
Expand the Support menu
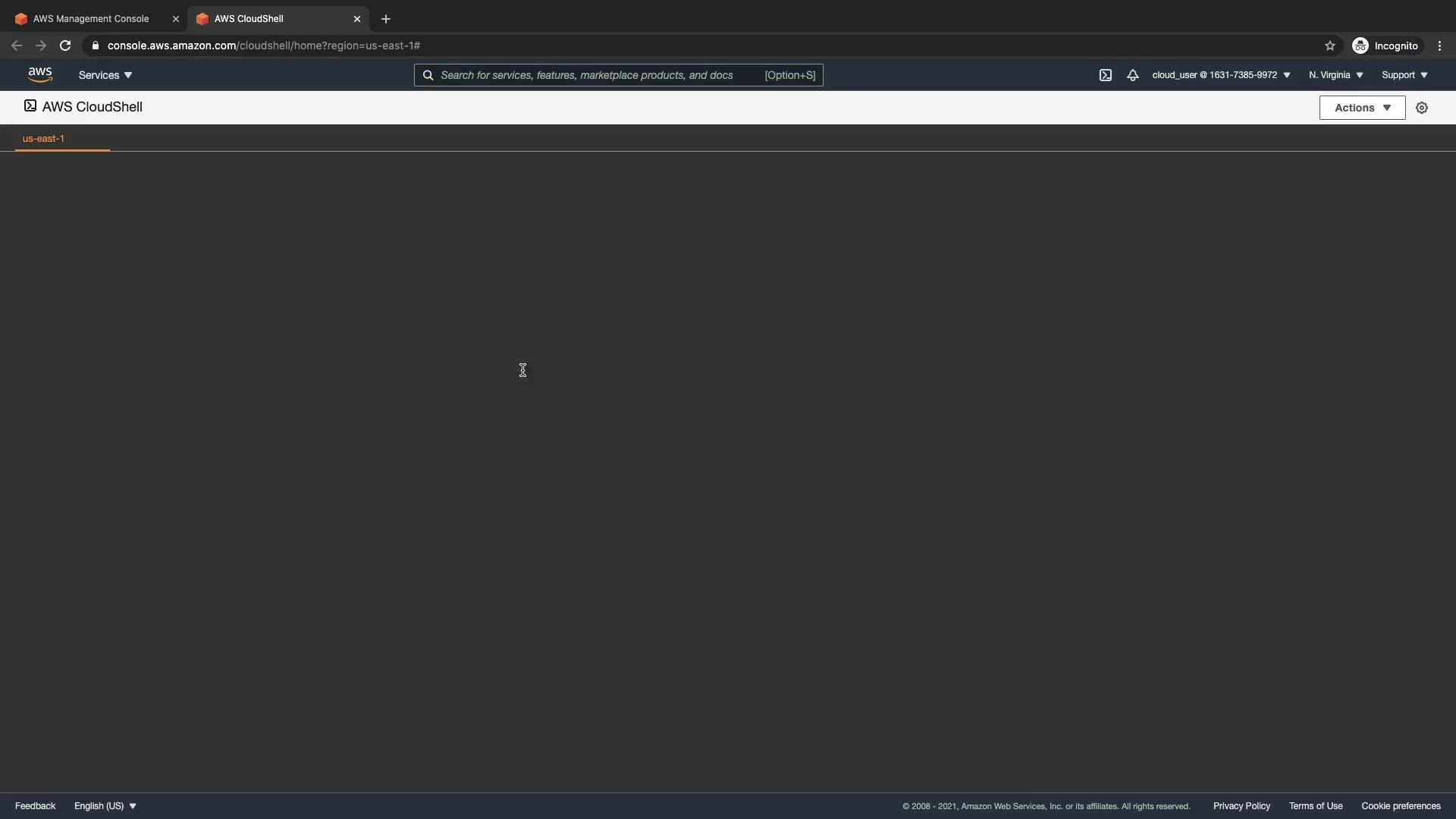(x=1404, y=75)
